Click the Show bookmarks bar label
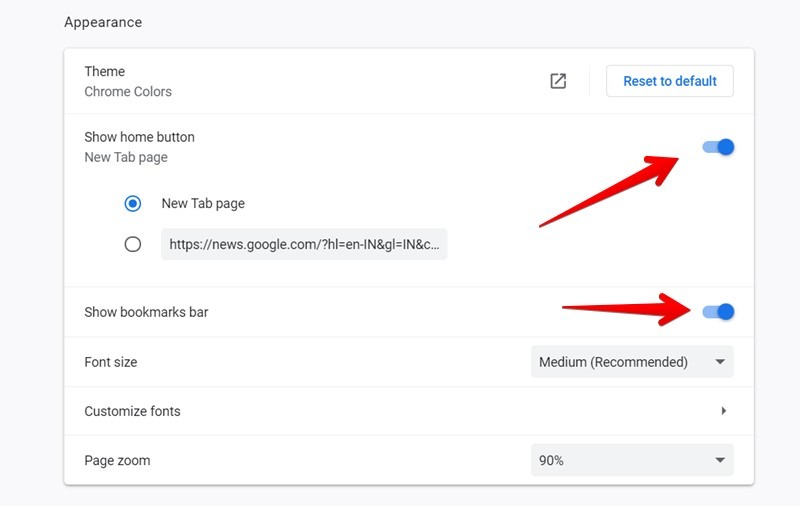Image resolution: width=800 pixels, height=506 pixels. [146, 312]
